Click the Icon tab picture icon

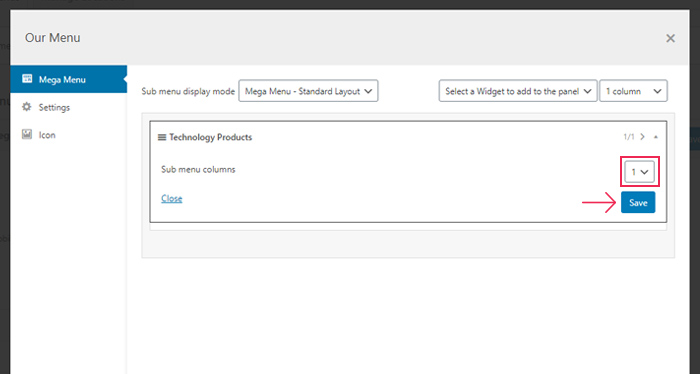click(27, 134)
